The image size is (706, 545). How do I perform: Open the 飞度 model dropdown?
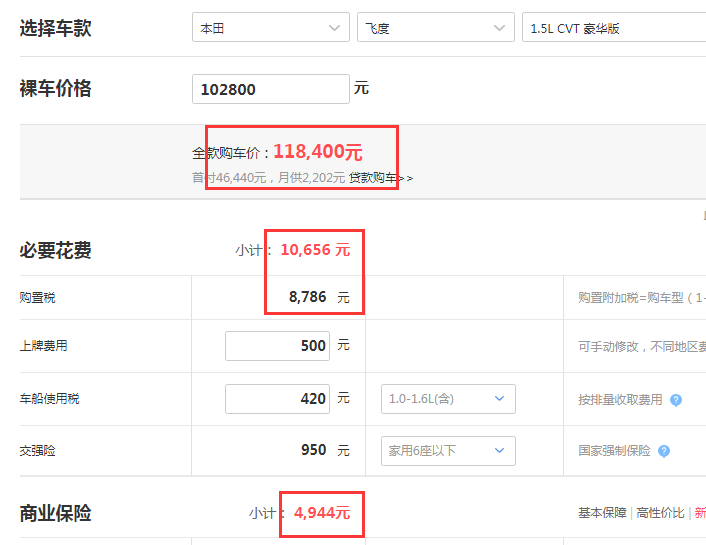[x=435, y=27]
